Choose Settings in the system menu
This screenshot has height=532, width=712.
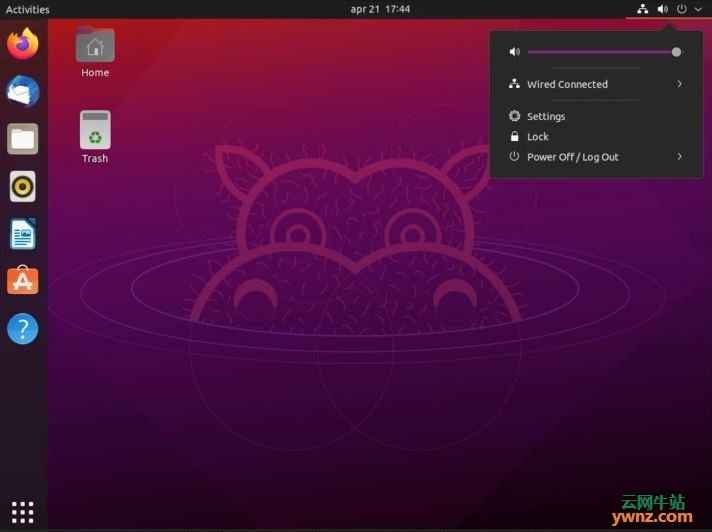pos(596,116)
